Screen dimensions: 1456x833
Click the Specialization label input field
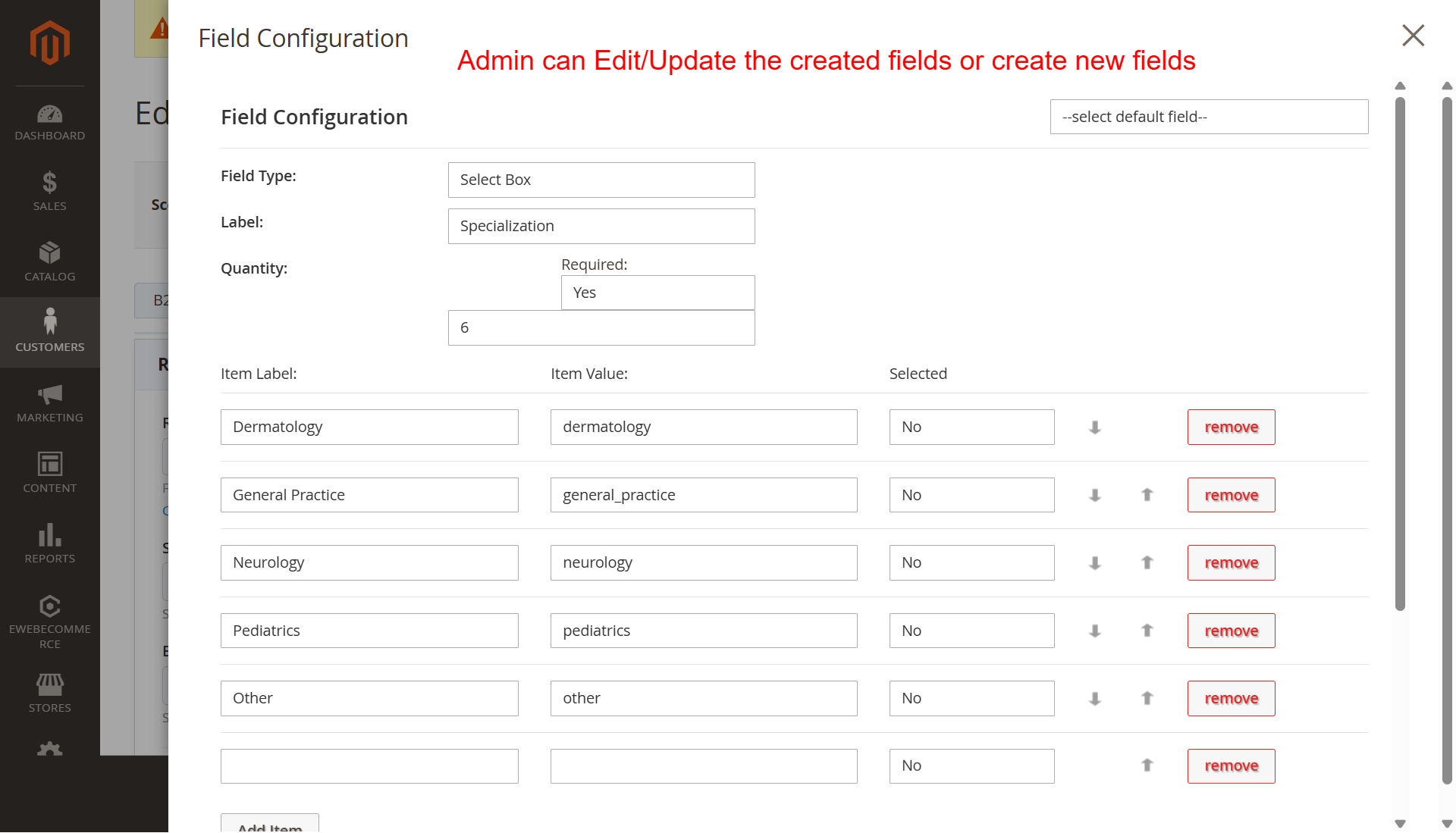(601, 227)
